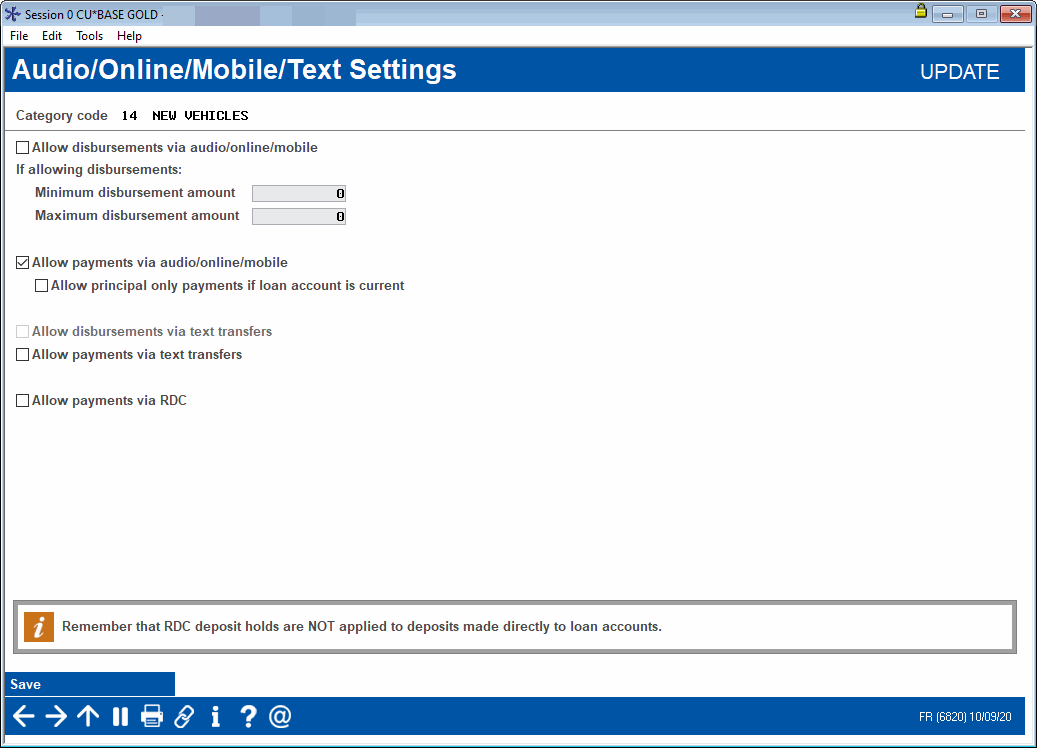Click the Minimum disbursement amount field
This screenshot has height=748, width=1037.
coord(299,193)
